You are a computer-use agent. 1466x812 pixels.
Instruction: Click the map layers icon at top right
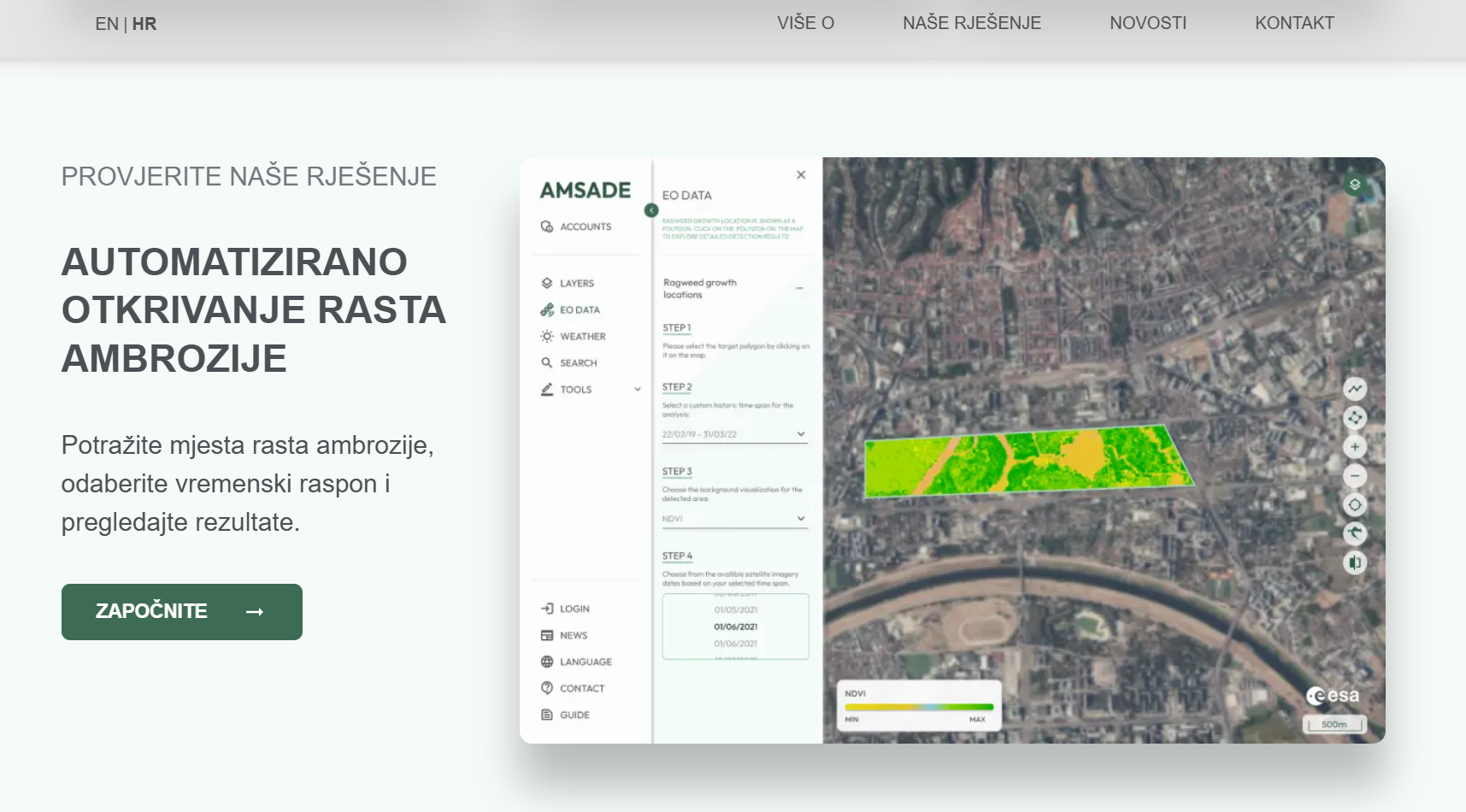[x=1354, y=185]
